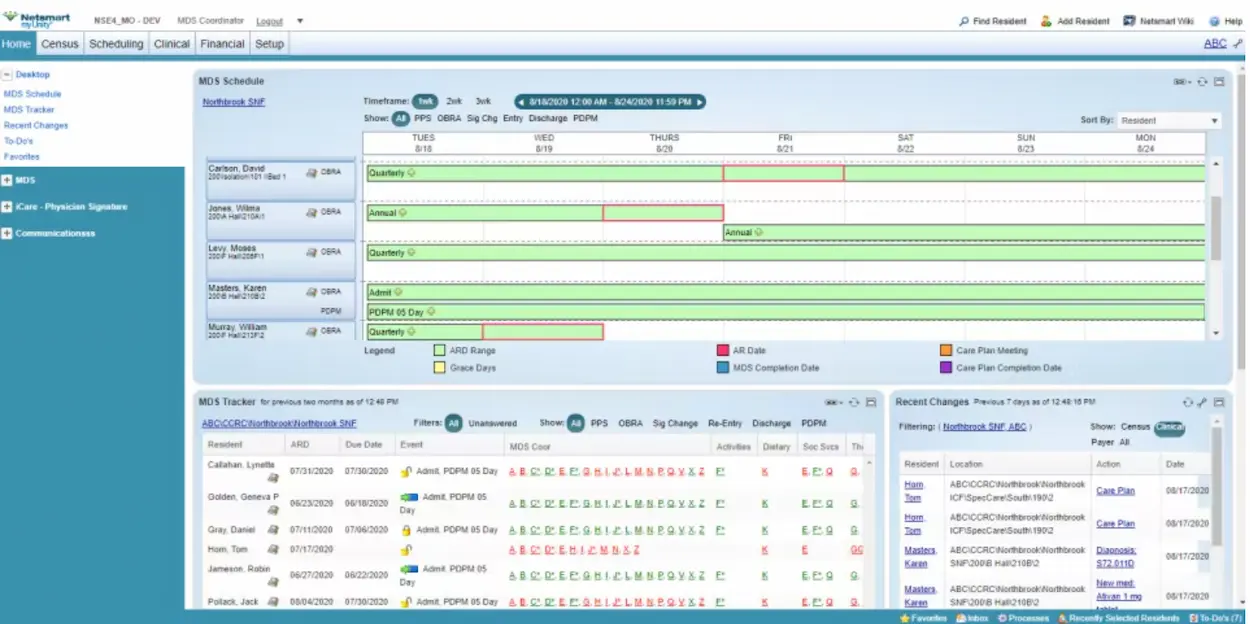
Task: Refresh the MDS Schedule panel
Action: pyautogui.click(x=1201, y=82)
